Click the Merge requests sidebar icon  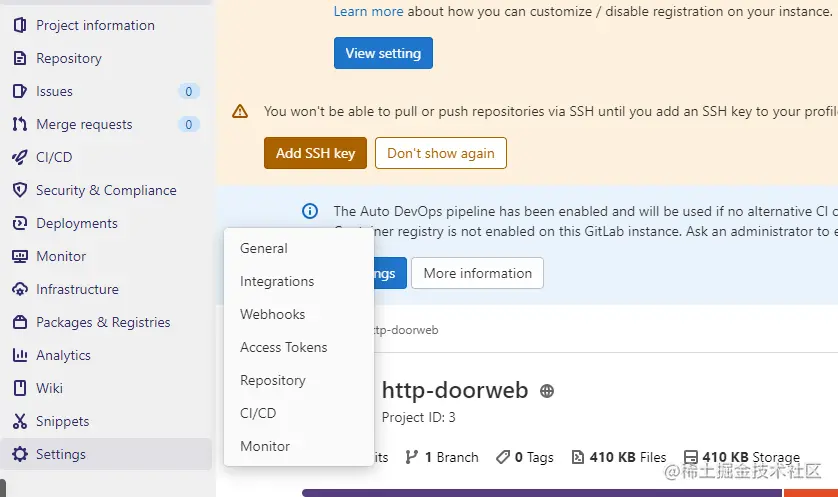[20, 125]
